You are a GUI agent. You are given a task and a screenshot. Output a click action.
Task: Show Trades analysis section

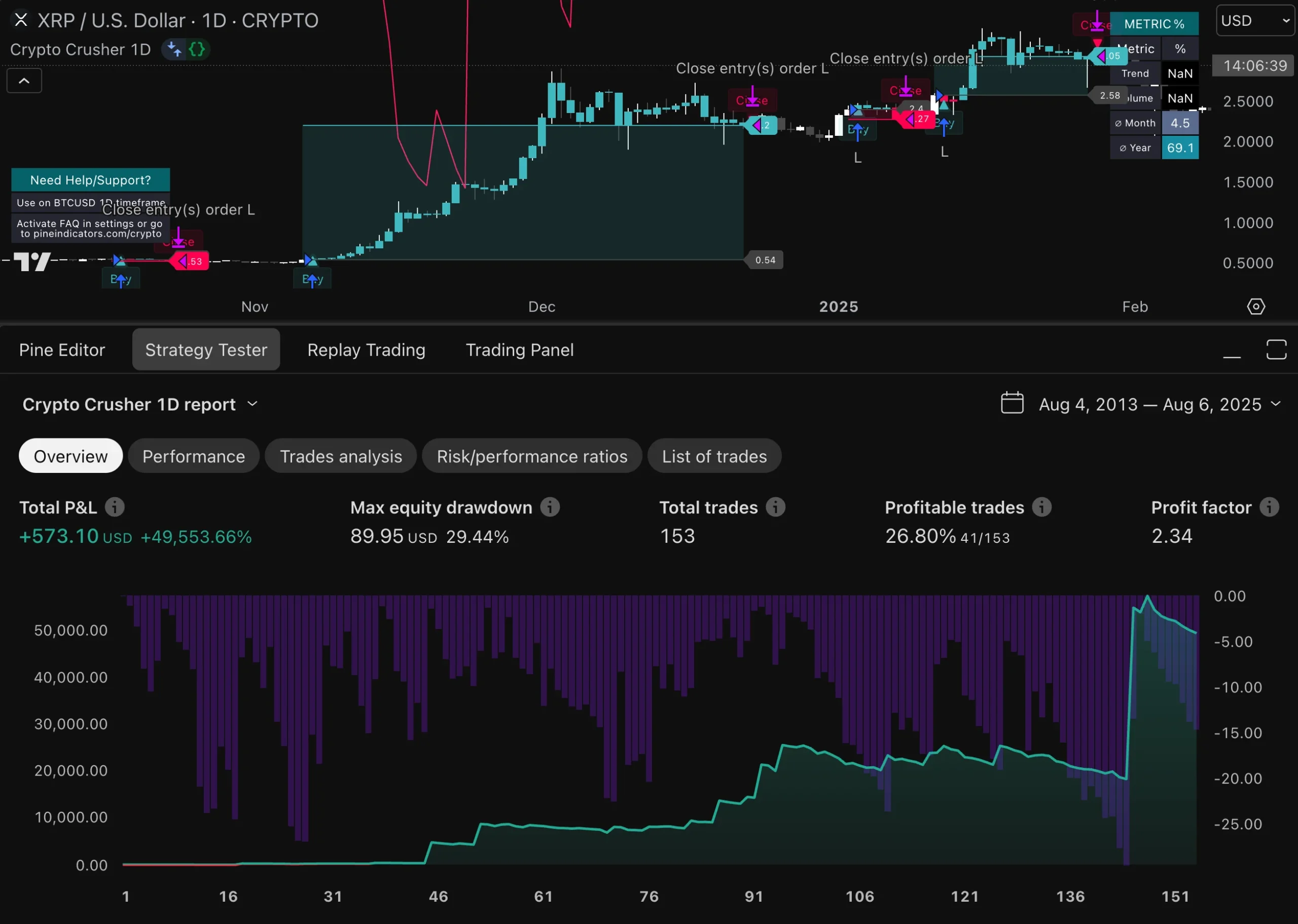[x=341, y=456]
